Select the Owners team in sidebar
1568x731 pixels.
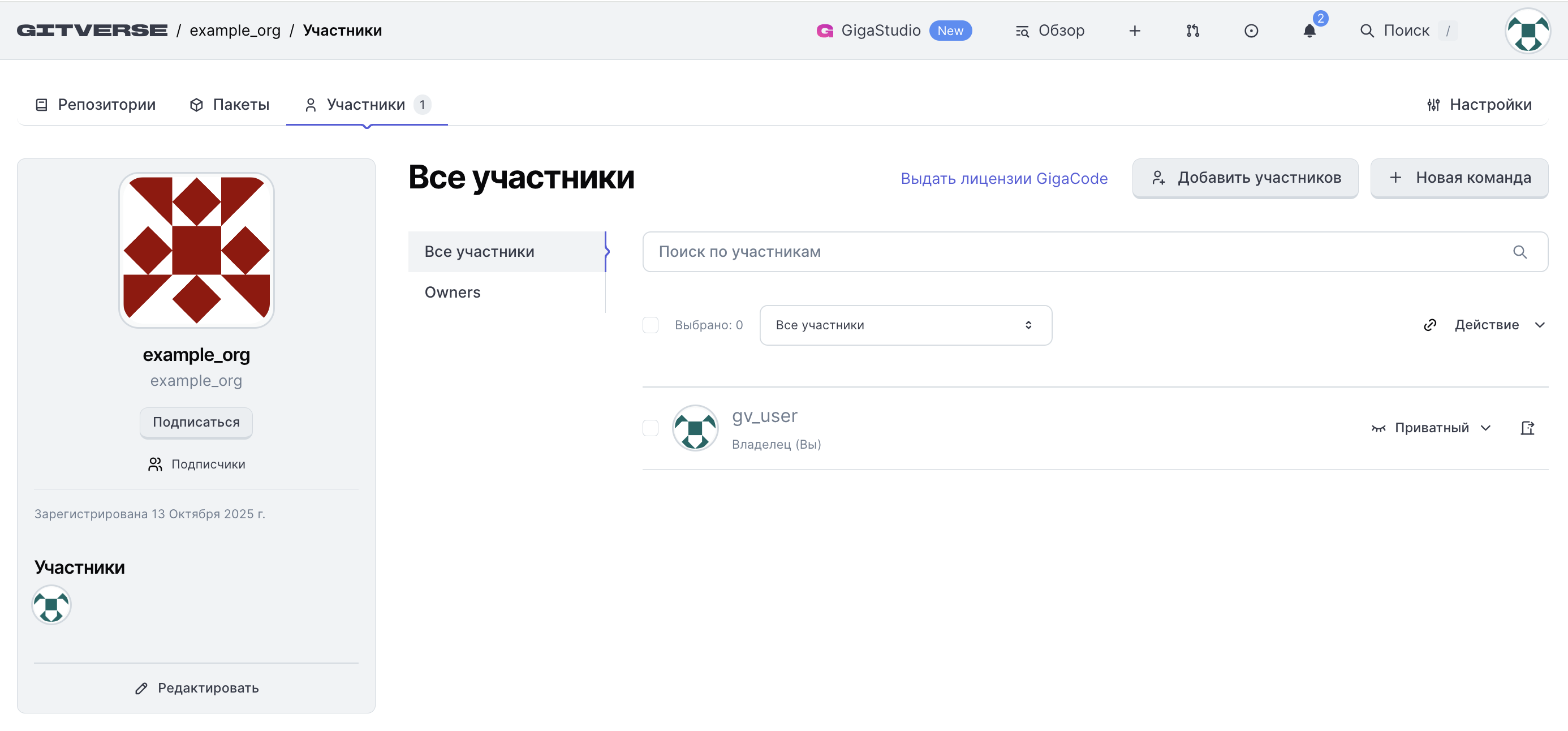coord(453,292)
